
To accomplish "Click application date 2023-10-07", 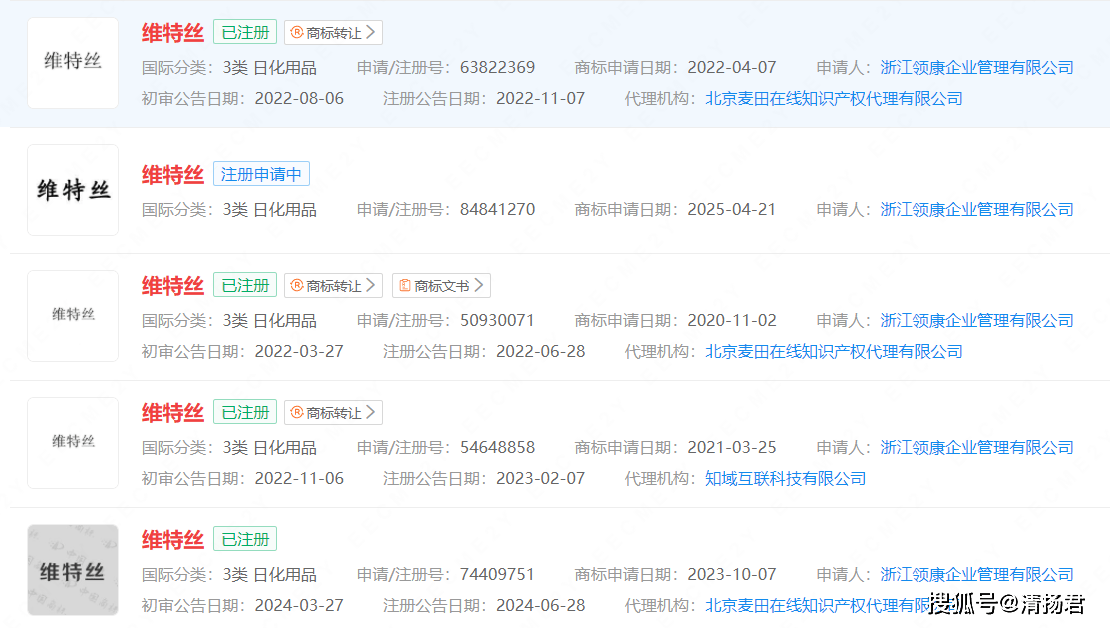I will (732, 574).
